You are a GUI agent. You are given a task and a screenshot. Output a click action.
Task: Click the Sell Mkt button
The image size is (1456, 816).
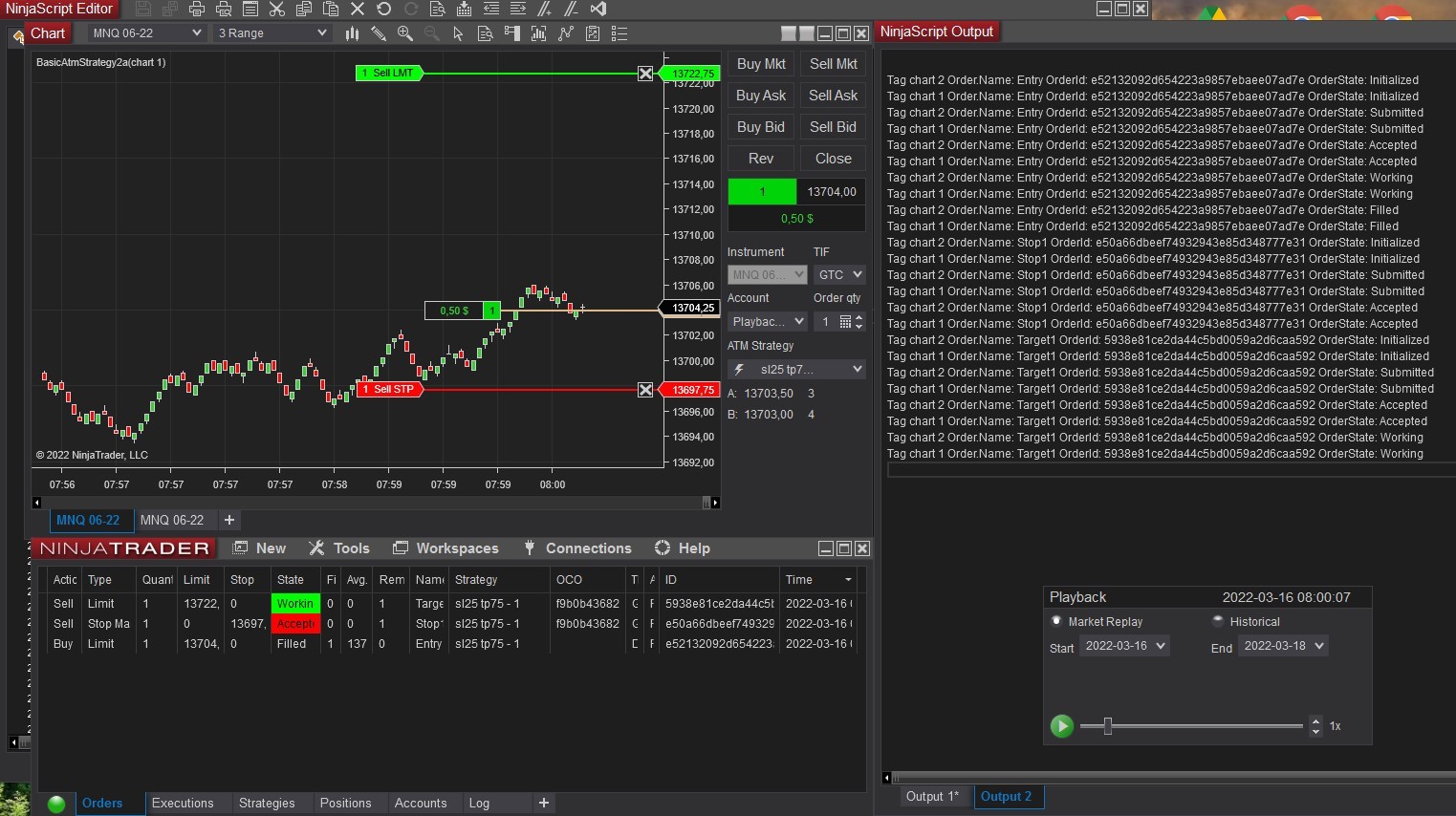pyautogui.click(x=834, y=64)
